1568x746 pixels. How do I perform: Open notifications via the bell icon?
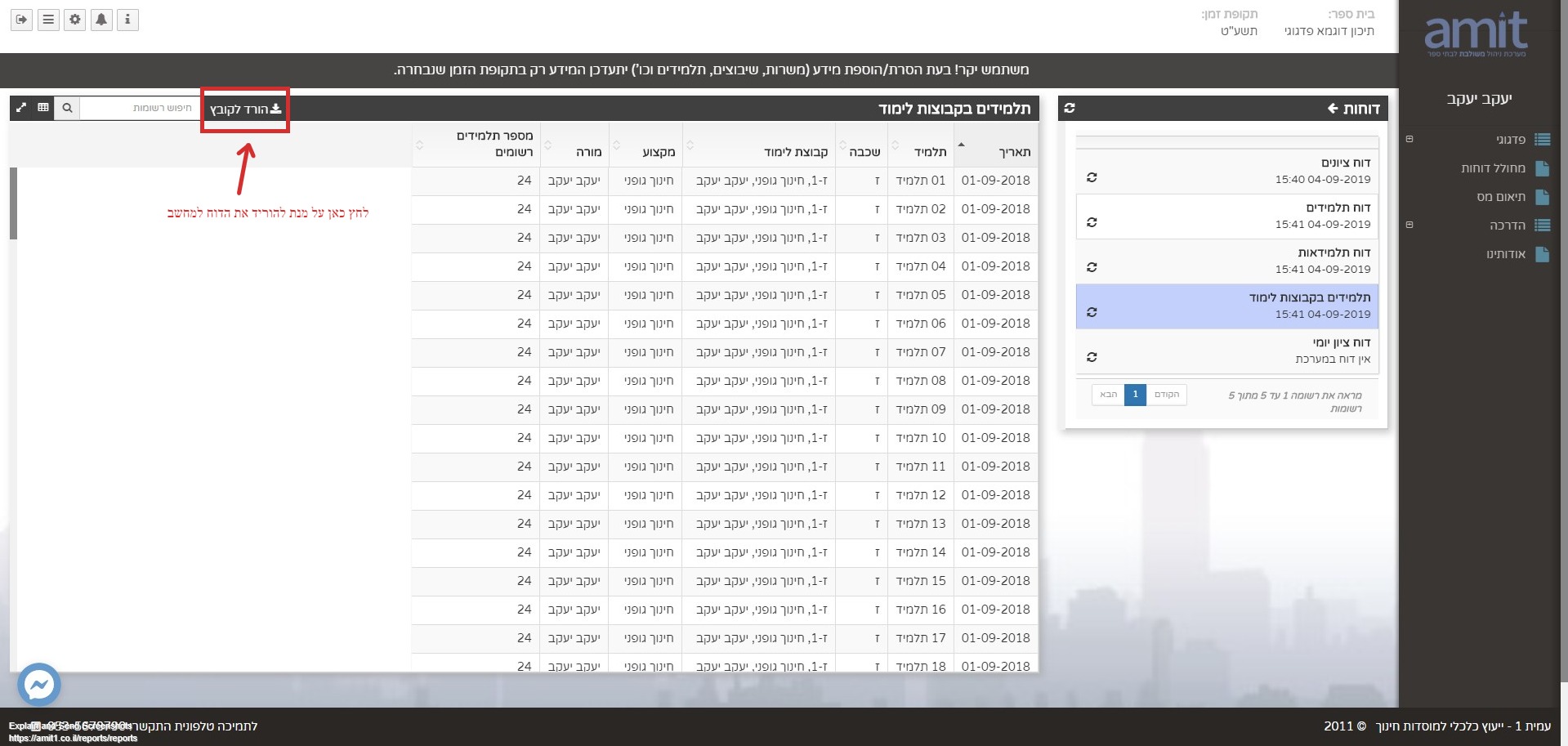click(101, 20)
